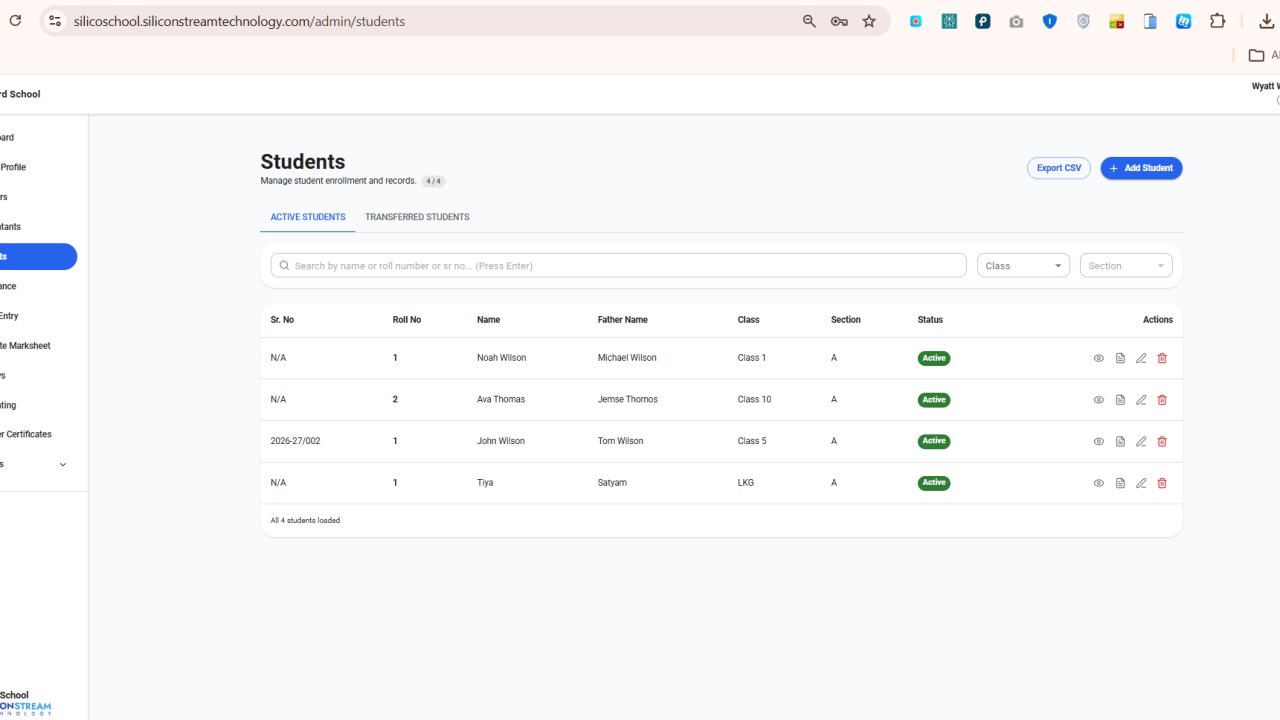Click the name Noah Wilson in the table

501,358
